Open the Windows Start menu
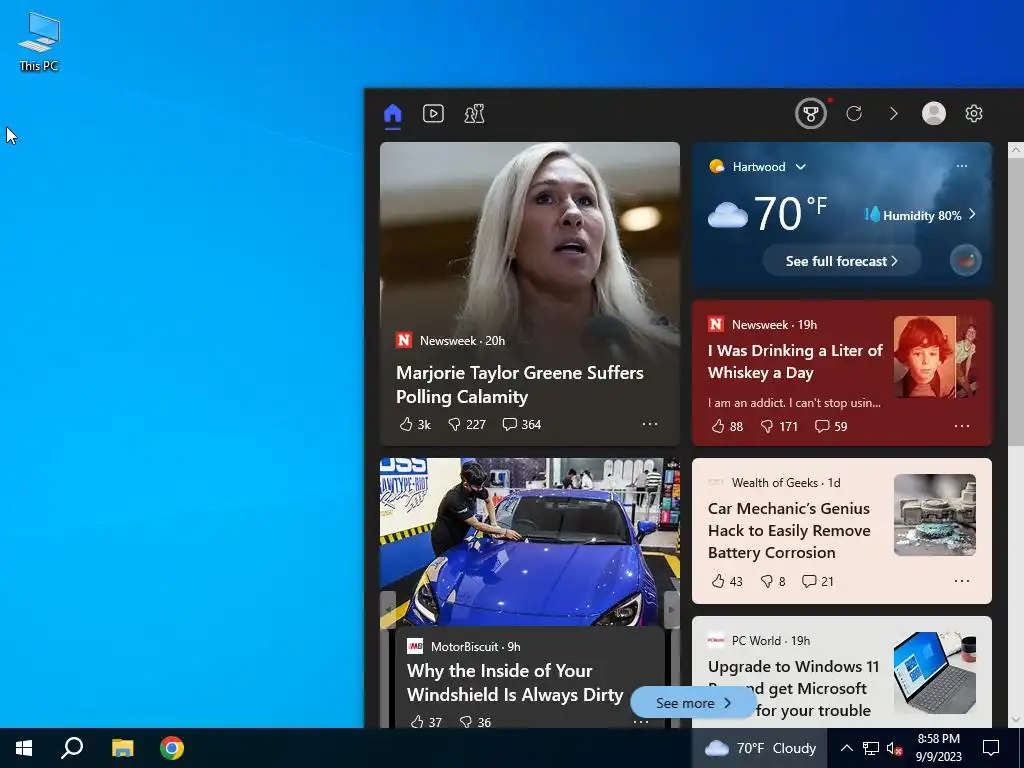Screen dimensions: 1024x768 24,748
